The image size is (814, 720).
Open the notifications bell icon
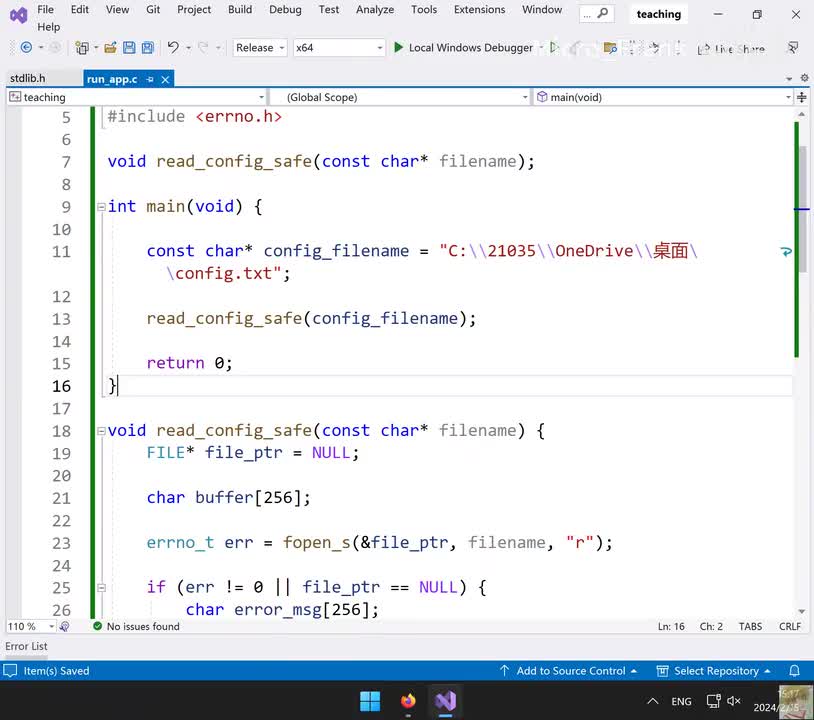coord(794,671)
